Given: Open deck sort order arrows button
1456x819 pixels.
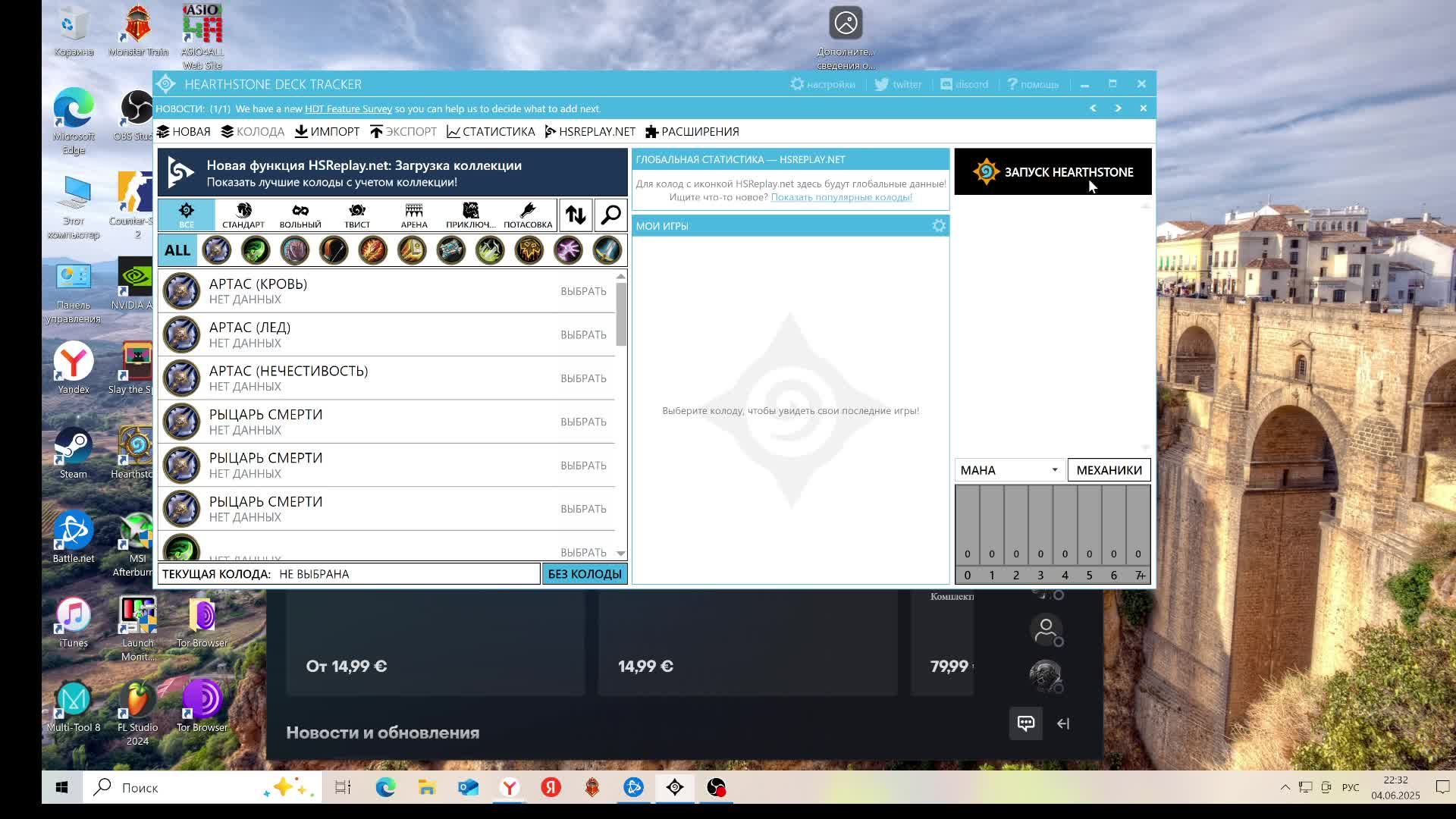Looking at the screenshot, I should click(x=576, y=215).
